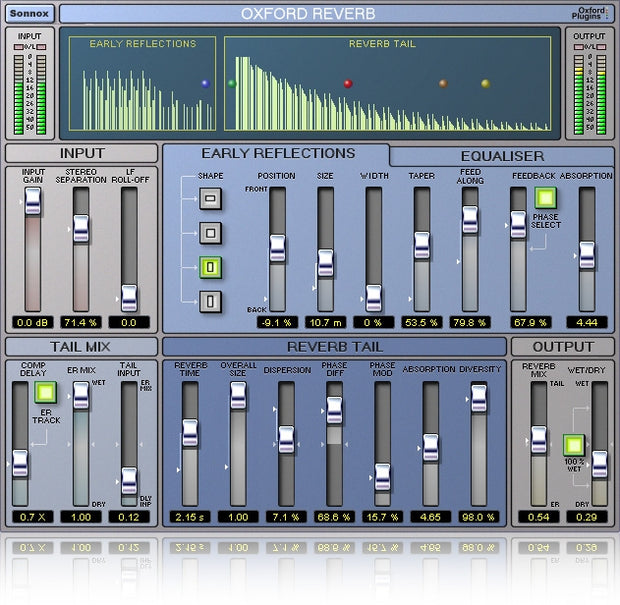Click the Input Gain value field 0.0 dB
Screen dimensions: 620x605
(x=33, y=322)
